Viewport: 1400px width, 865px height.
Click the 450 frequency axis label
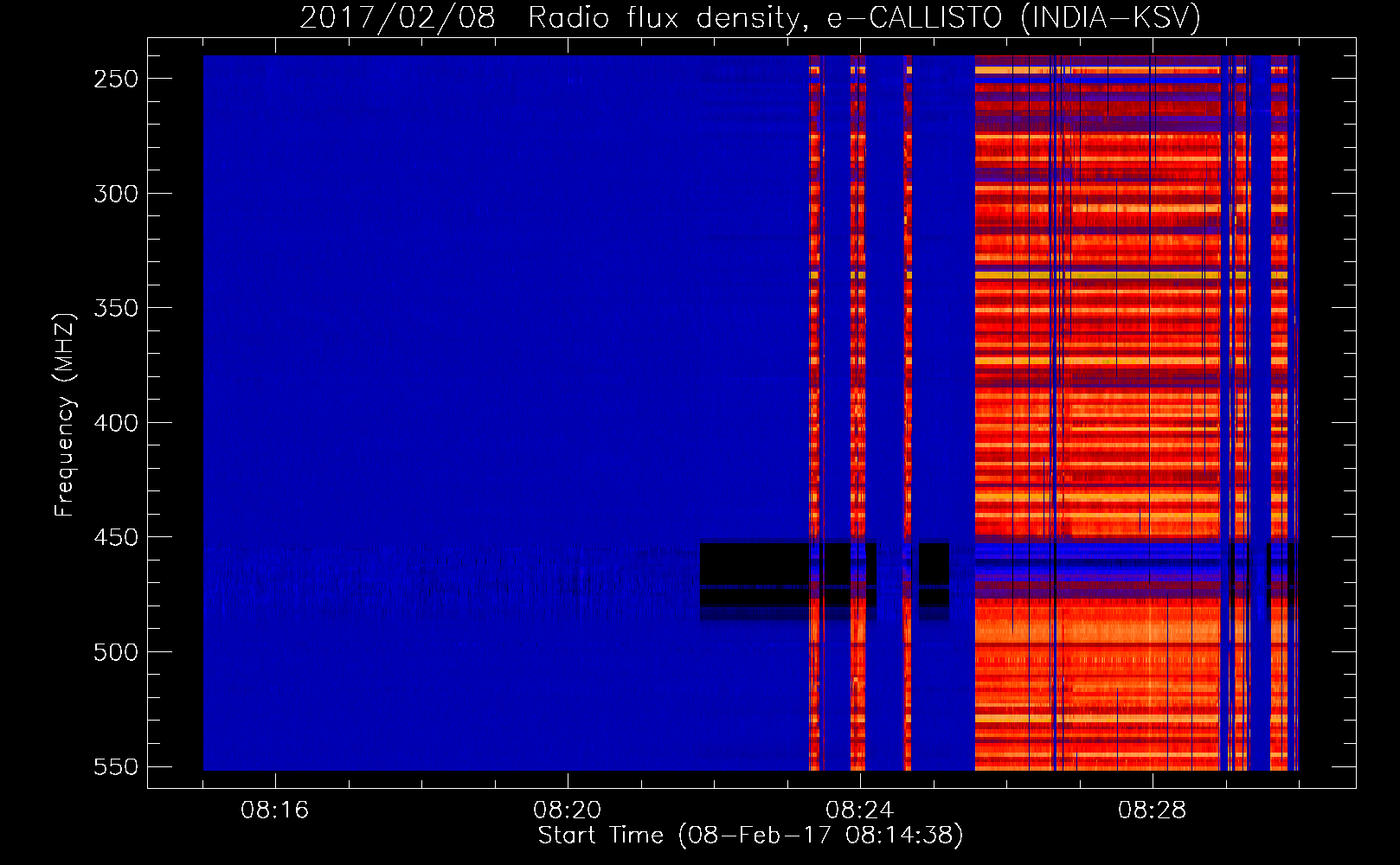click(x=116, y=537)
